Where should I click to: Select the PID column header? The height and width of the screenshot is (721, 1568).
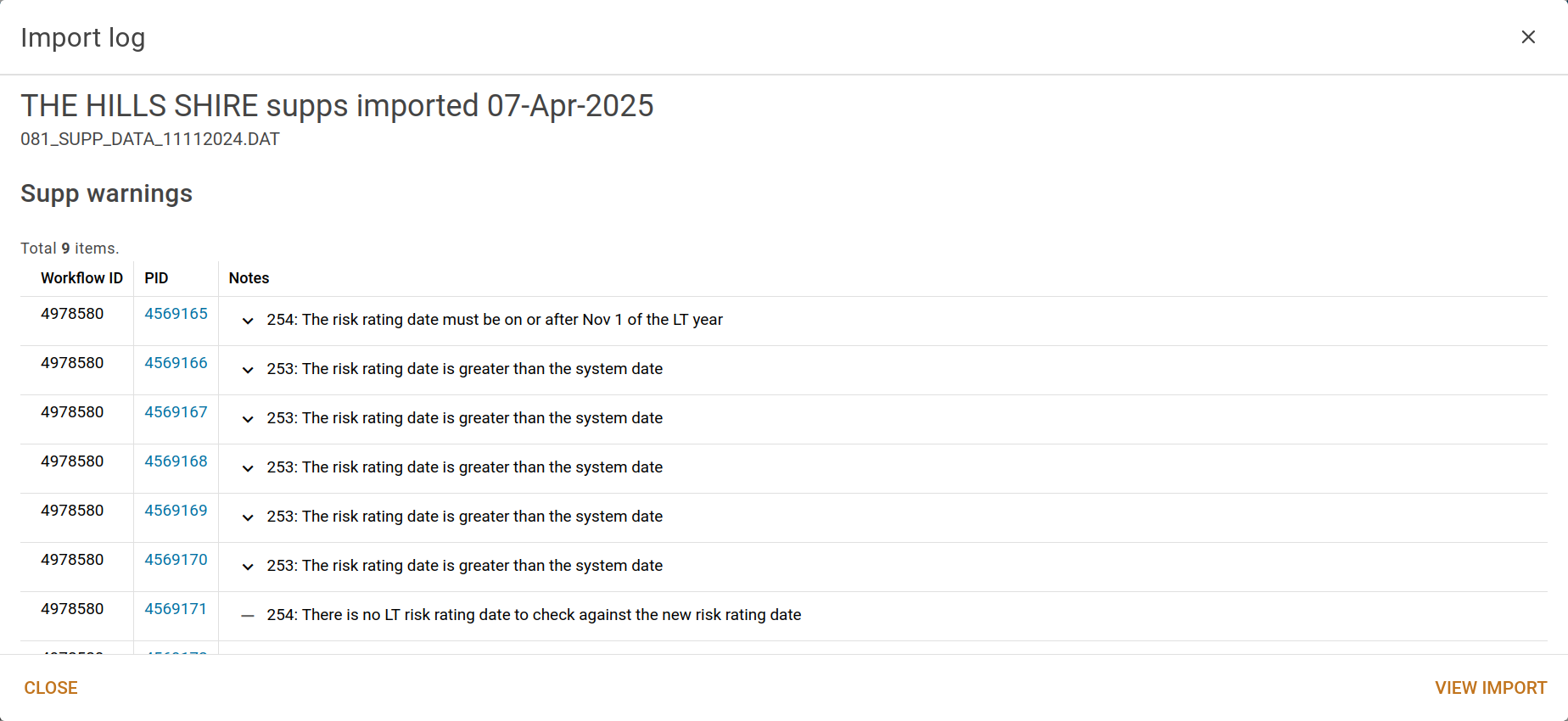[x=156, y=278]
